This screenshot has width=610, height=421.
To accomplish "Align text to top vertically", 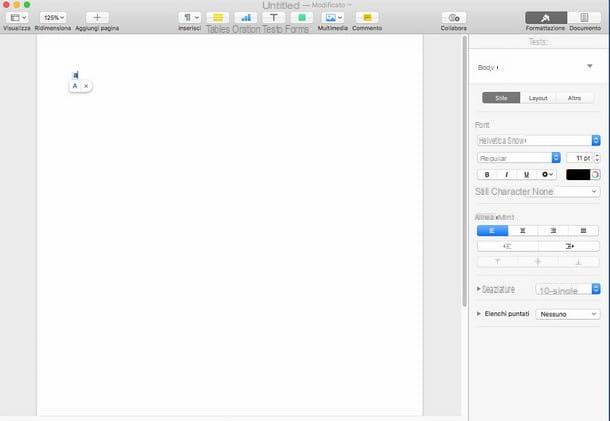I will coord(498,262).
